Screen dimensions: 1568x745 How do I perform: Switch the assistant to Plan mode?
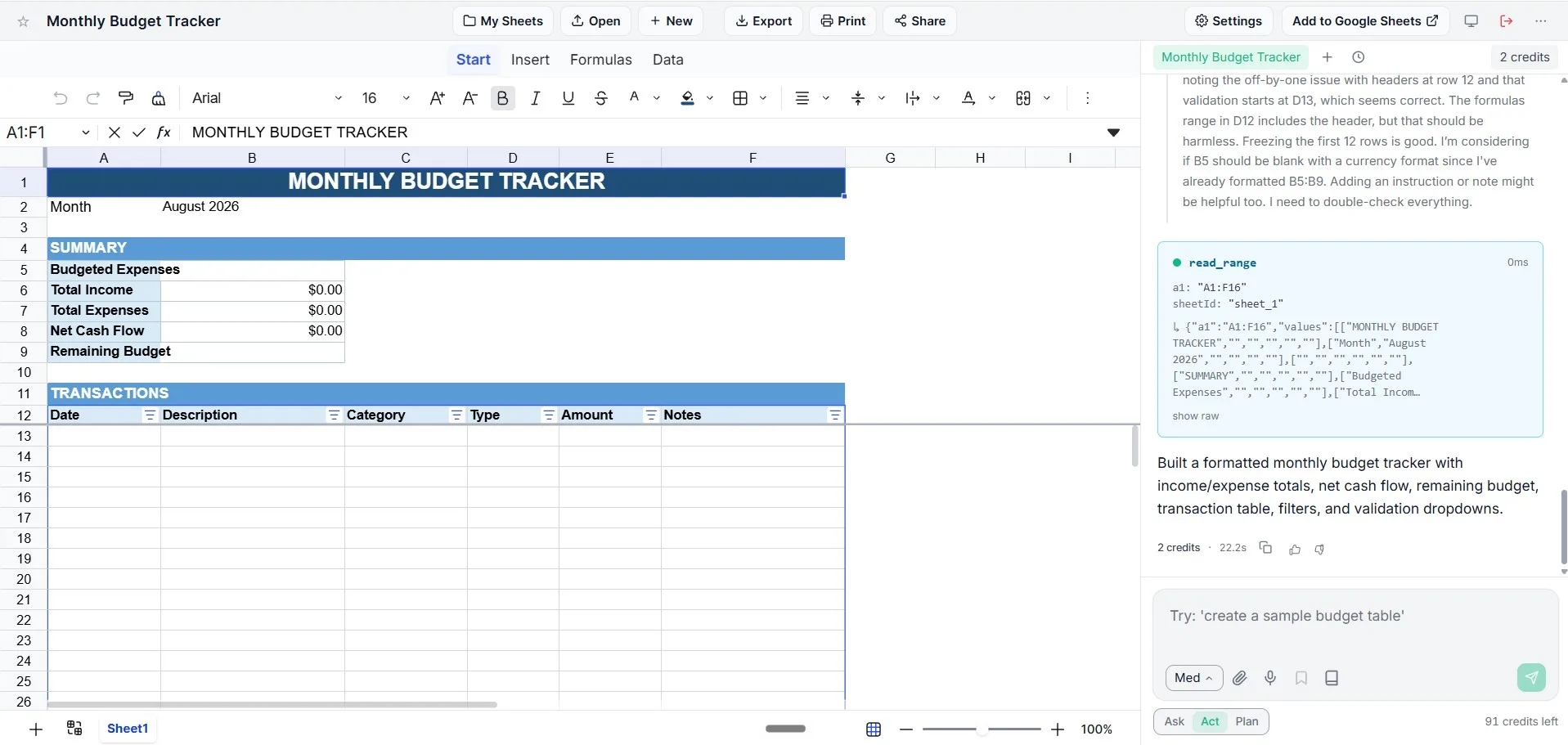[1247, 721]
